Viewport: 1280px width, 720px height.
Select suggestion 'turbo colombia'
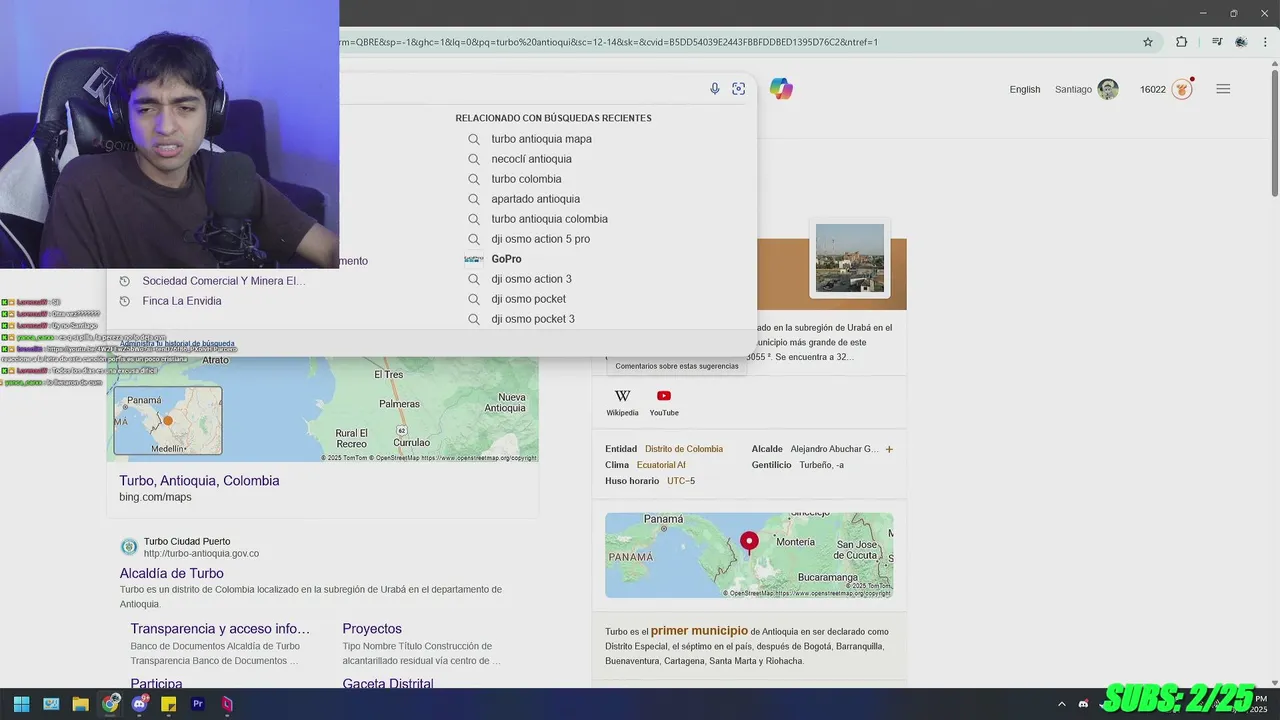click(x=526, y=179)
